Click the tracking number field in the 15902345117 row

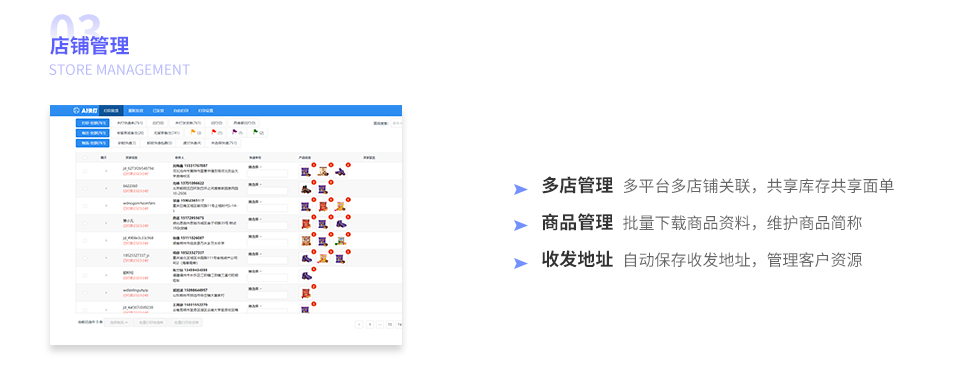pos(268,209)
